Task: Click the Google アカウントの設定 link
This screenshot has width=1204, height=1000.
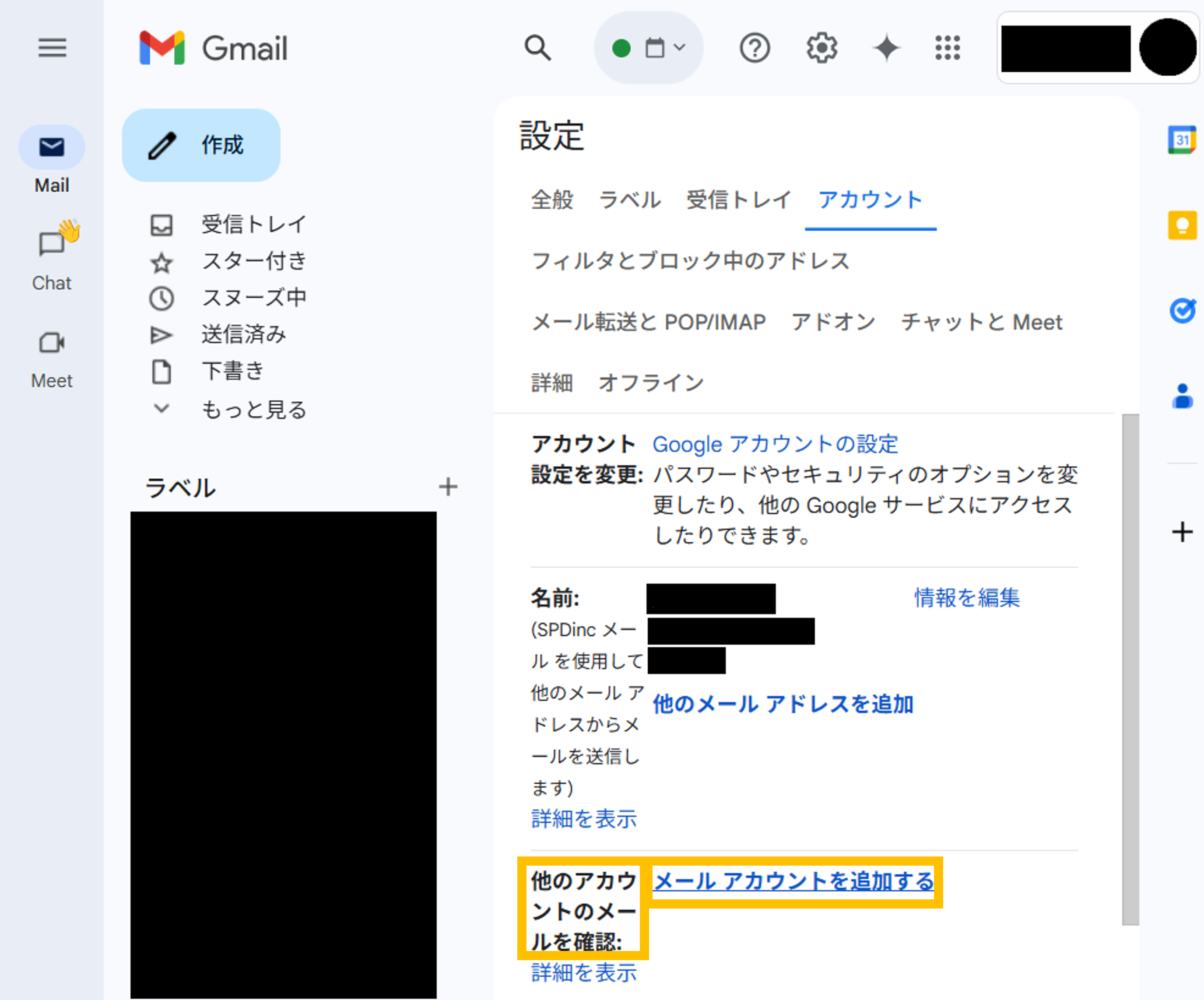Action: coord(776,444)
